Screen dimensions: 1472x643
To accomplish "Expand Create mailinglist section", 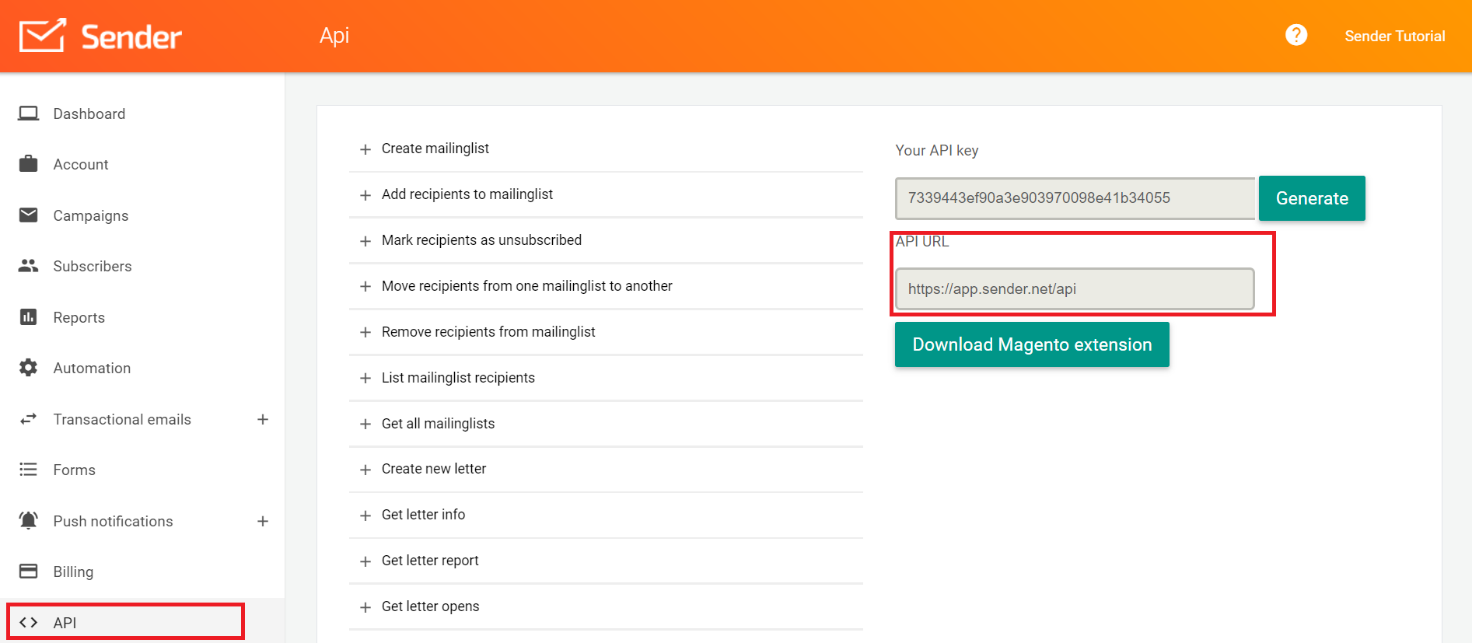I will pyautogui.click(x=606, y=148).
